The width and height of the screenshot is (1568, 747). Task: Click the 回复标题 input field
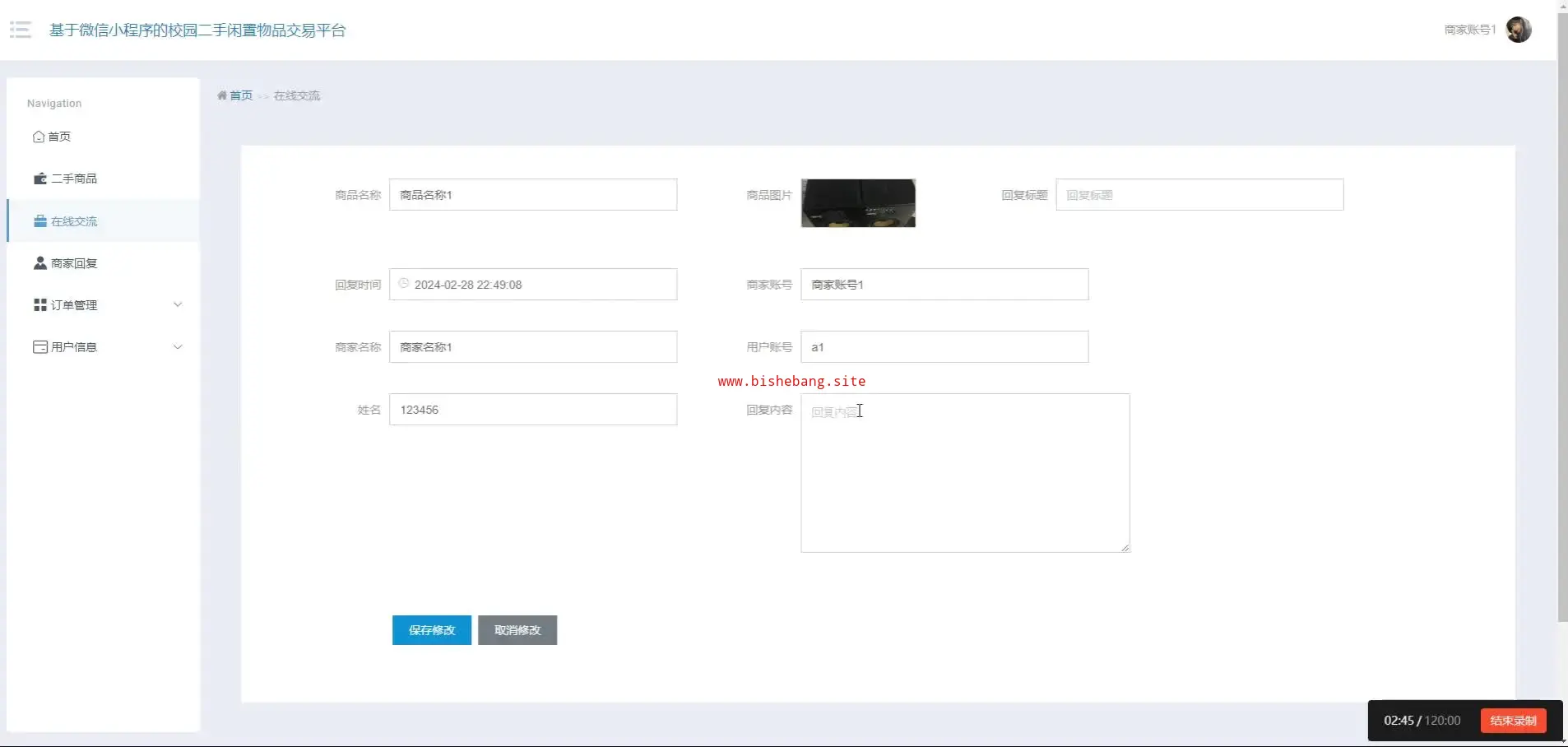[x=1199, y=195]
